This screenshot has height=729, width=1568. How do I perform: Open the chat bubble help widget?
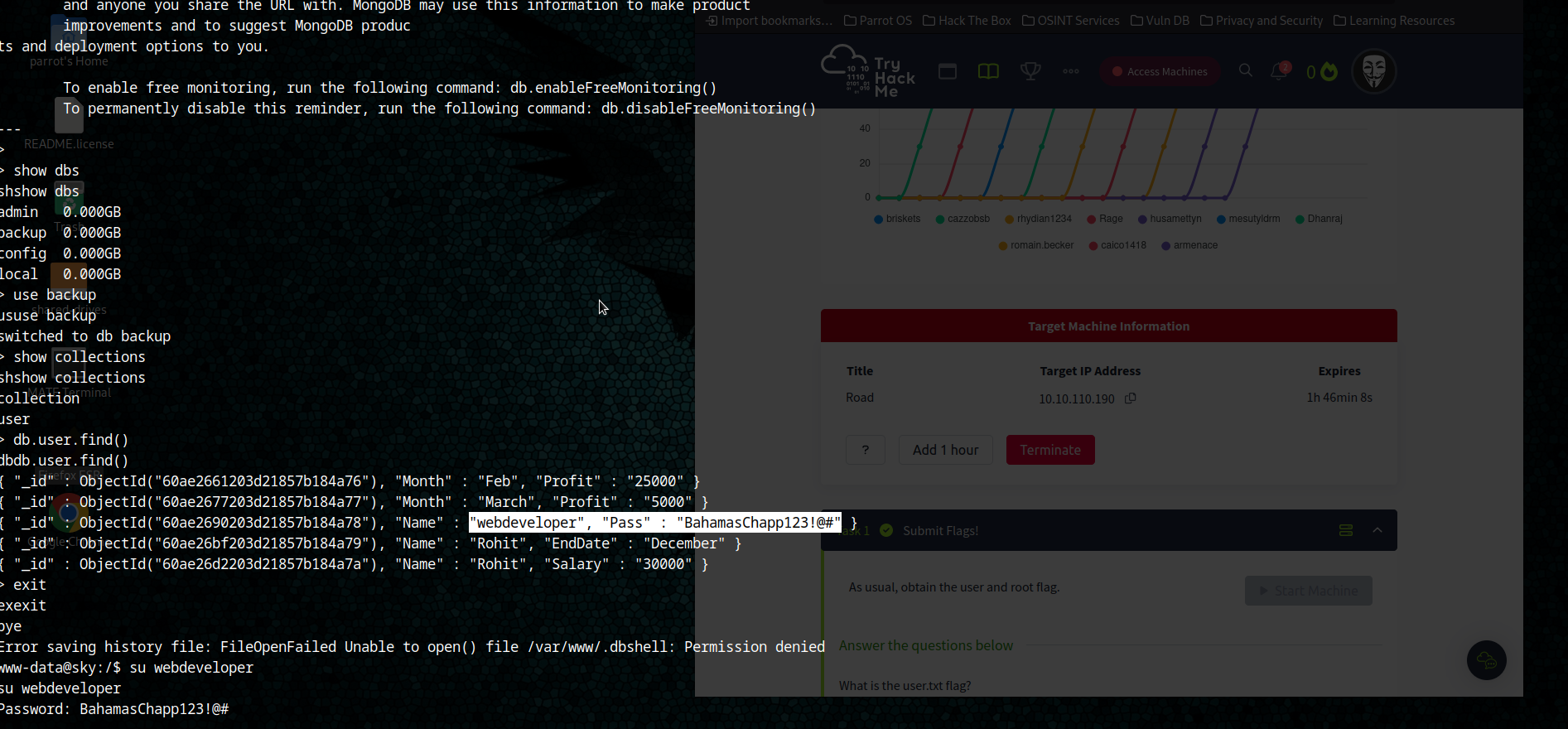tap(1487, 660)
